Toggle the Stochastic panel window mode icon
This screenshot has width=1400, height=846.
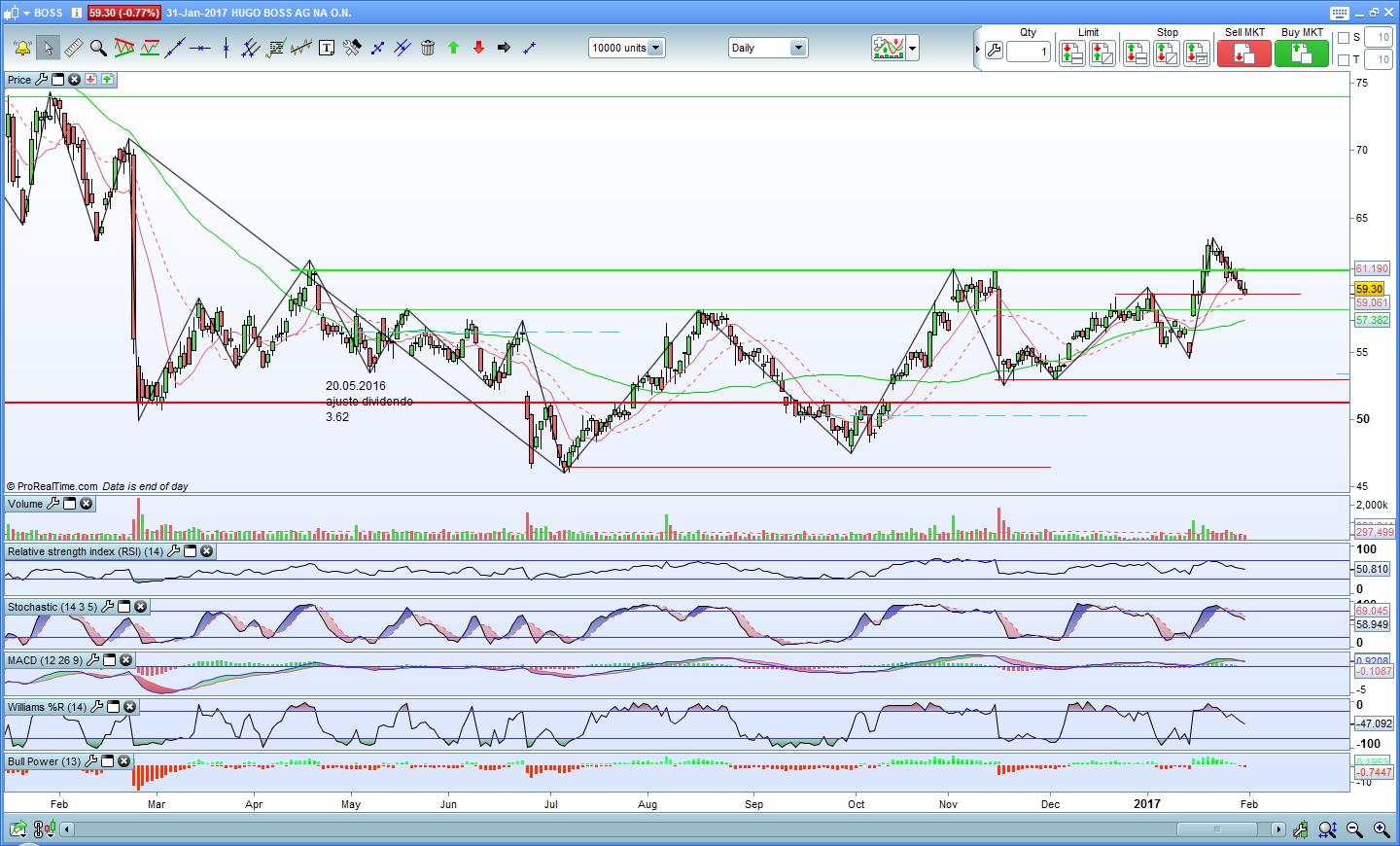pyautogui.click(x=124, y=607)
